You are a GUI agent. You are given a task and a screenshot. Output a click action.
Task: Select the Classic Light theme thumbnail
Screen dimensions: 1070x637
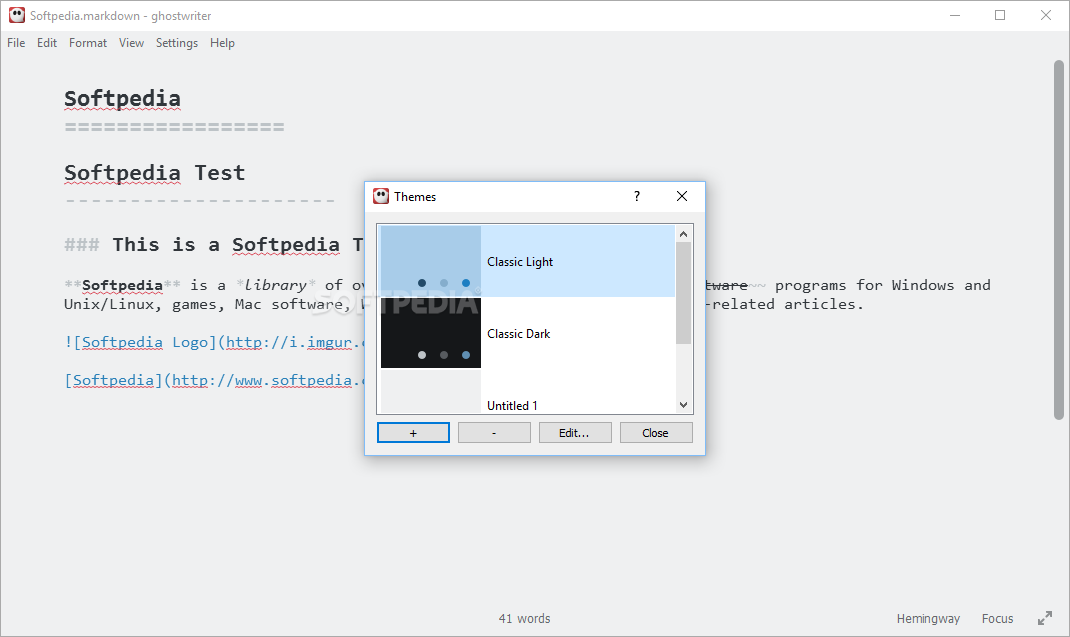click(431, 261)
